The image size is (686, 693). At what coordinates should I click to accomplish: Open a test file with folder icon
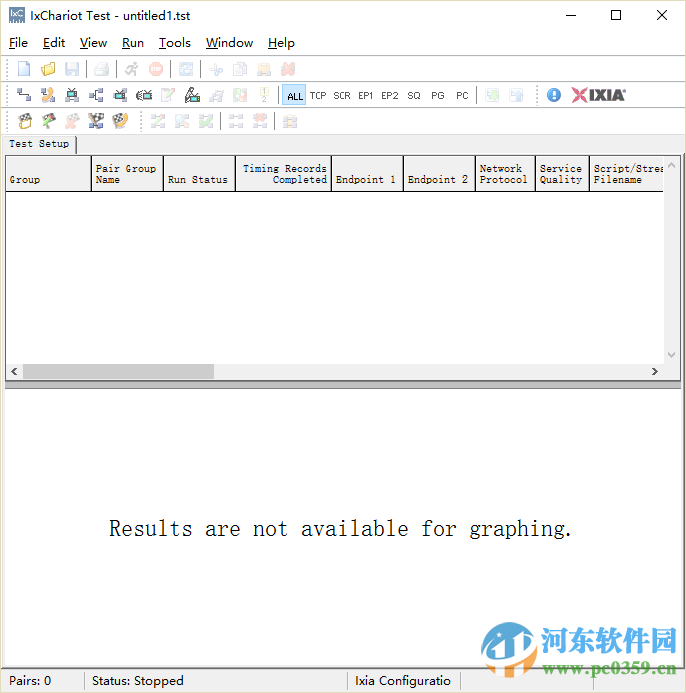(x=48, y=69)
